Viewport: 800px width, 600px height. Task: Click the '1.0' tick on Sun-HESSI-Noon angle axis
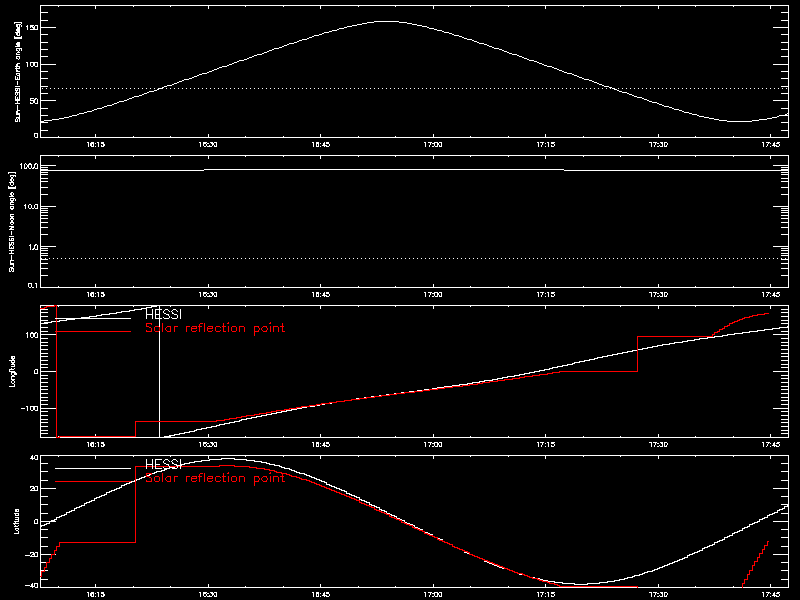click(33, 246)
